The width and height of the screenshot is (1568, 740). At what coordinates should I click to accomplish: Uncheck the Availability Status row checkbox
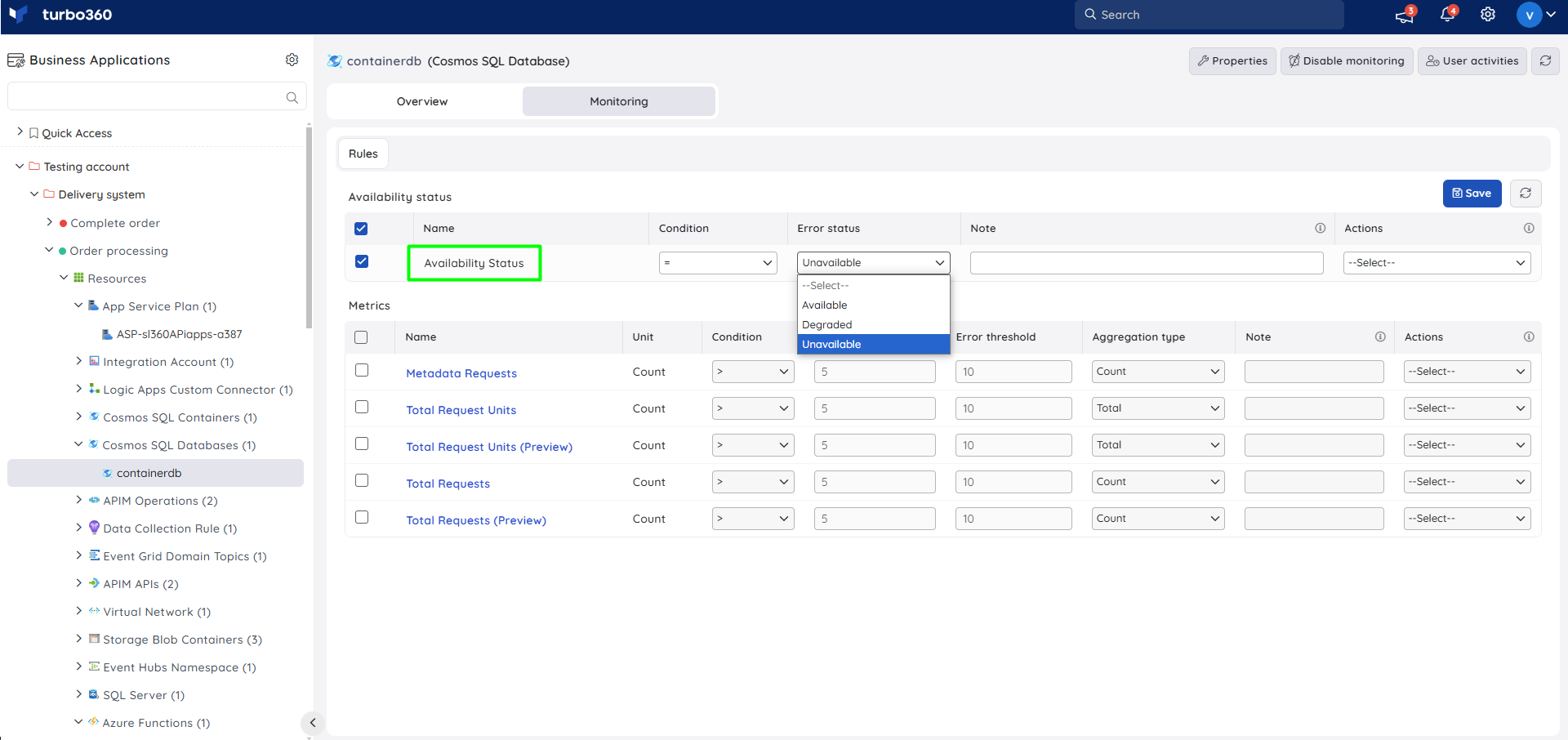(362, 261)
